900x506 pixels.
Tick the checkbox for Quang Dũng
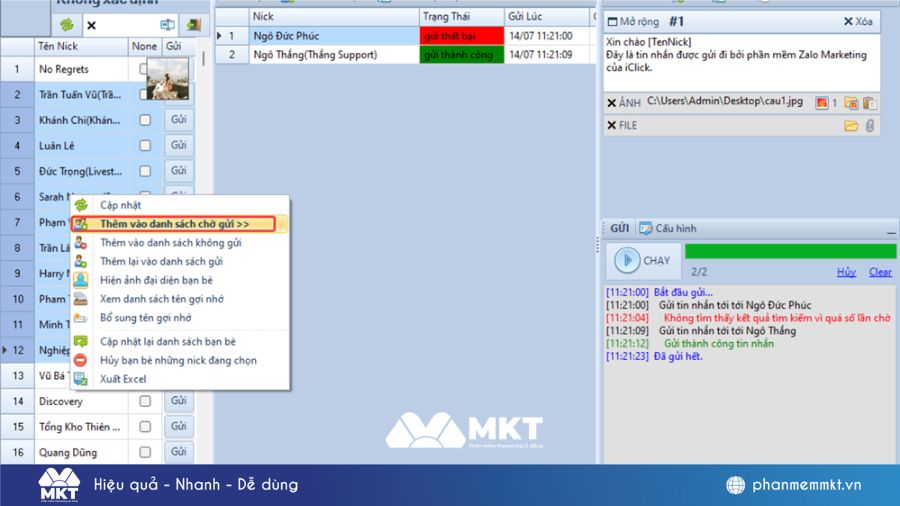(145, 452)
